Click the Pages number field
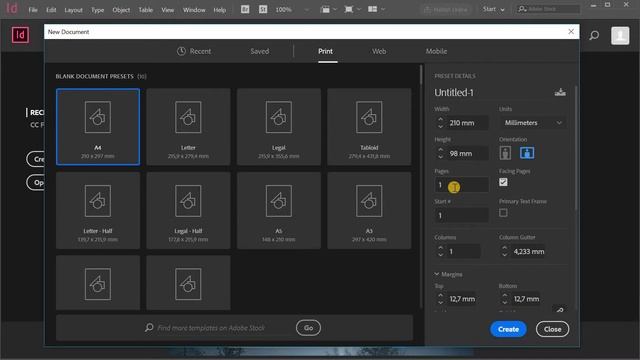640x360 pixels. [462, 185]
